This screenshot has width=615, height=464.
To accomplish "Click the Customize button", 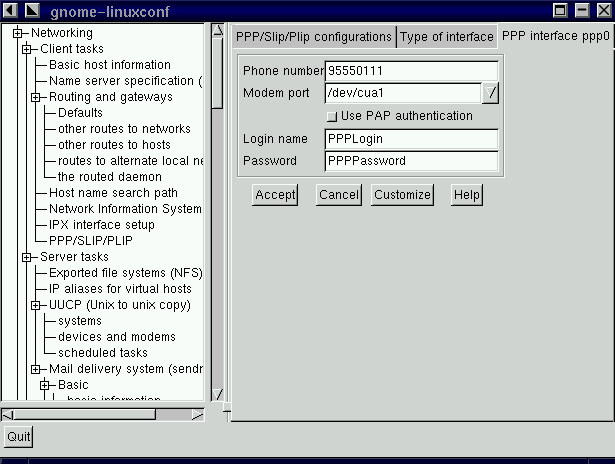I will [x=401, y=195].
